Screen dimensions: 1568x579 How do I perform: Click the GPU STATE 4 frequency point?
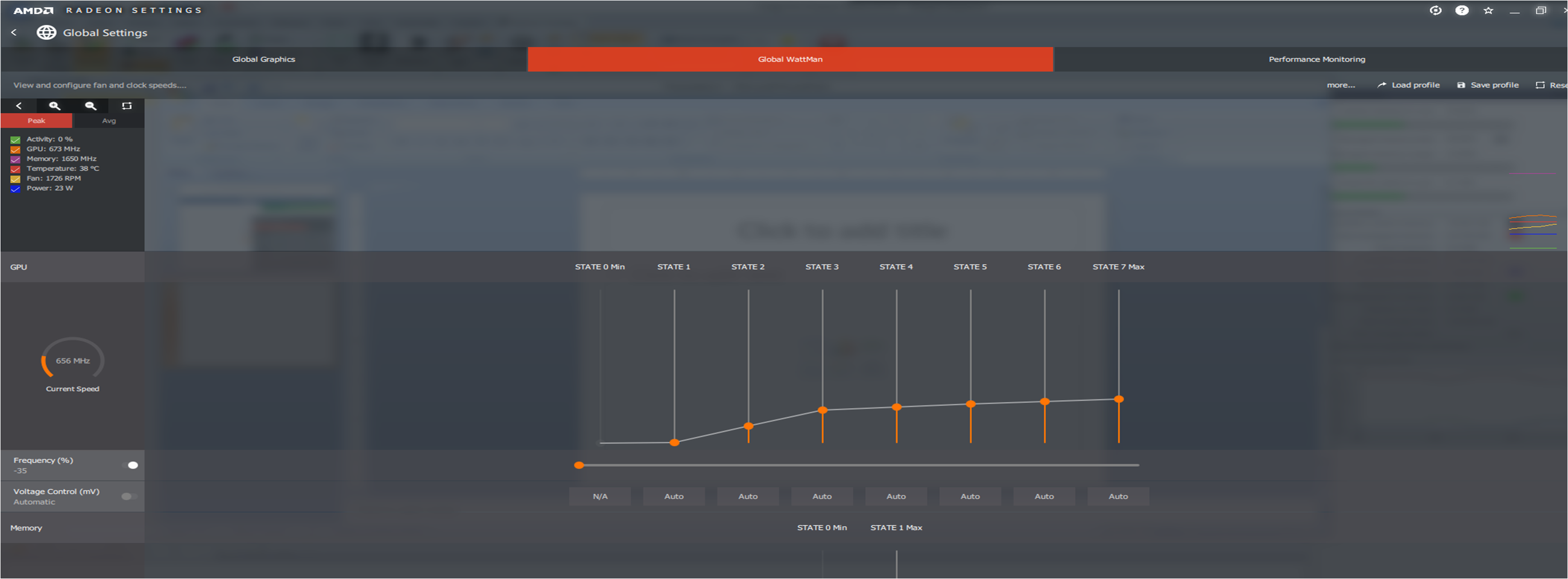[x=896, y=406]
